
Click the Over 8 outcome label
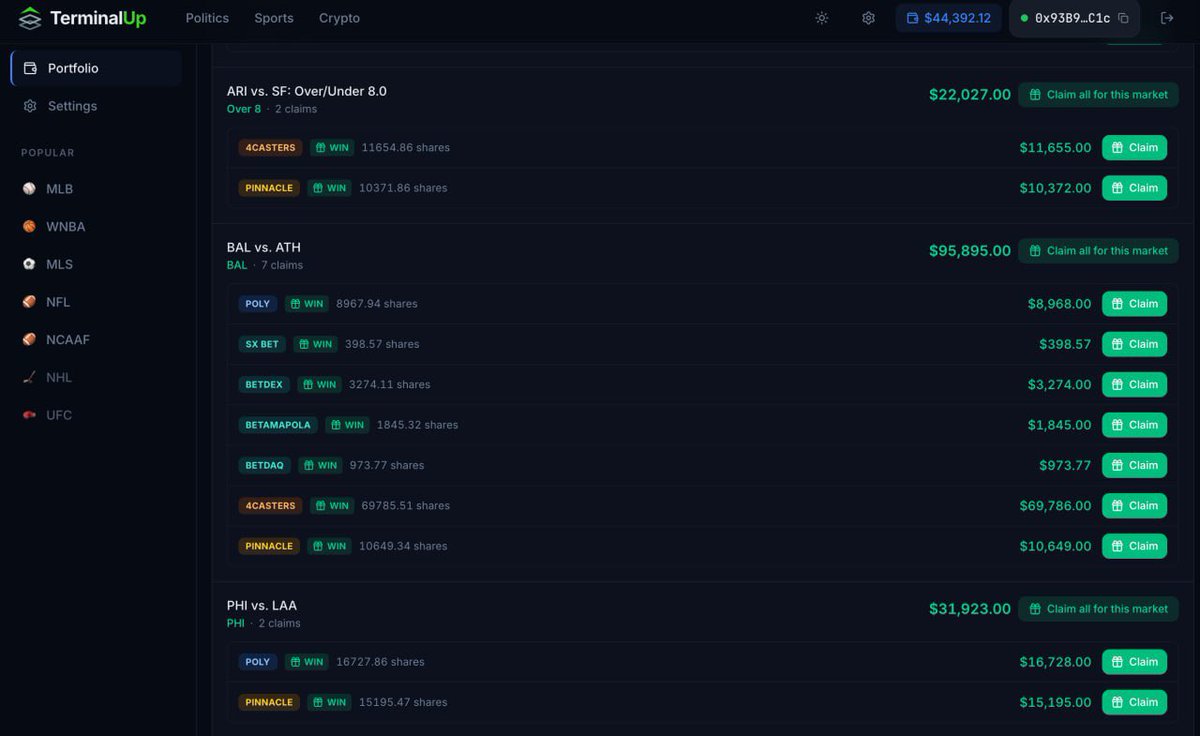[x=244, y=109]
